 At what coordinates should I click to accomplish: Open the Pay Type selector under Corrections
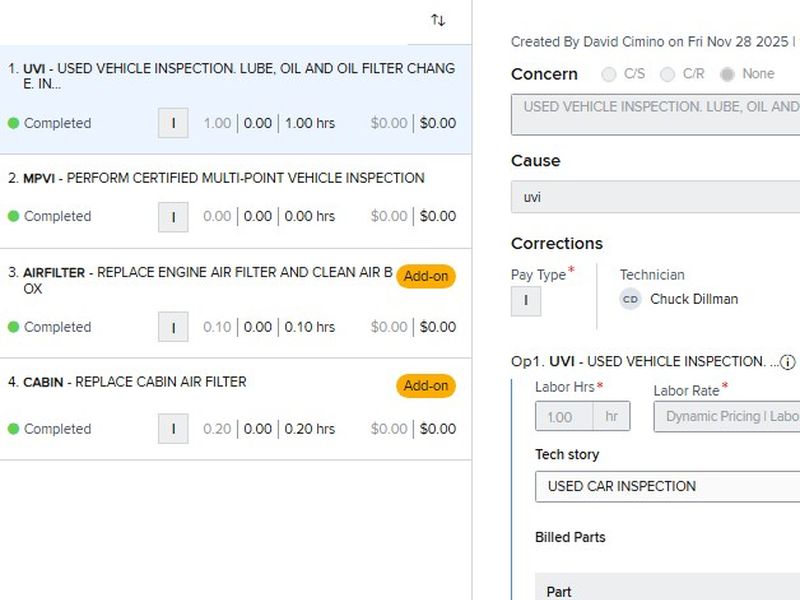pyautogui.click(x=526, y=301)
